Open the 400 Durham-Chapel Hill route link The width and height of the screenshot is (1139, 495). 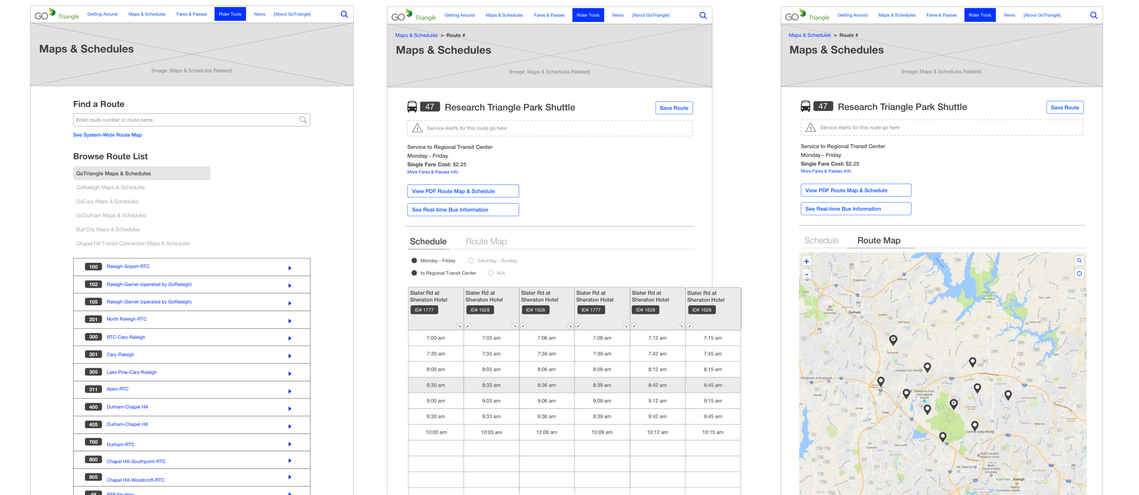click(127, 407)
